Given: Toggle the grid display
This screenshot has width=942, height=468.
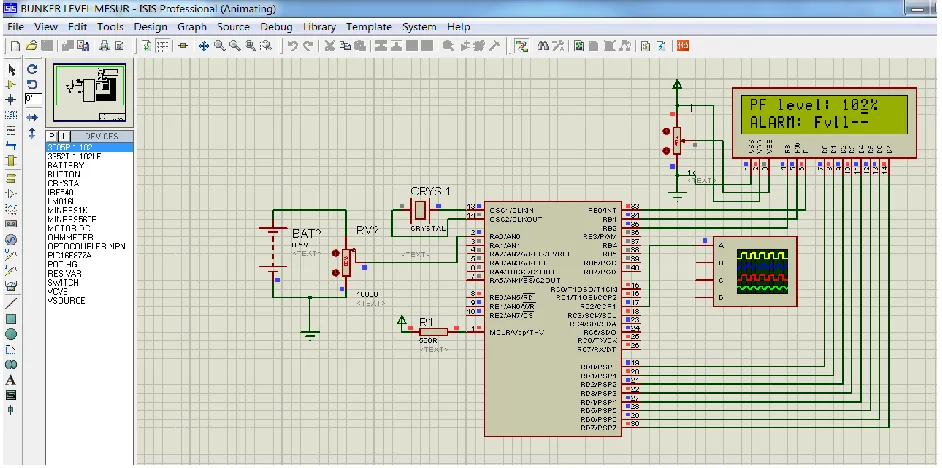Looking at the screenshot, I should tap(162, 46).
